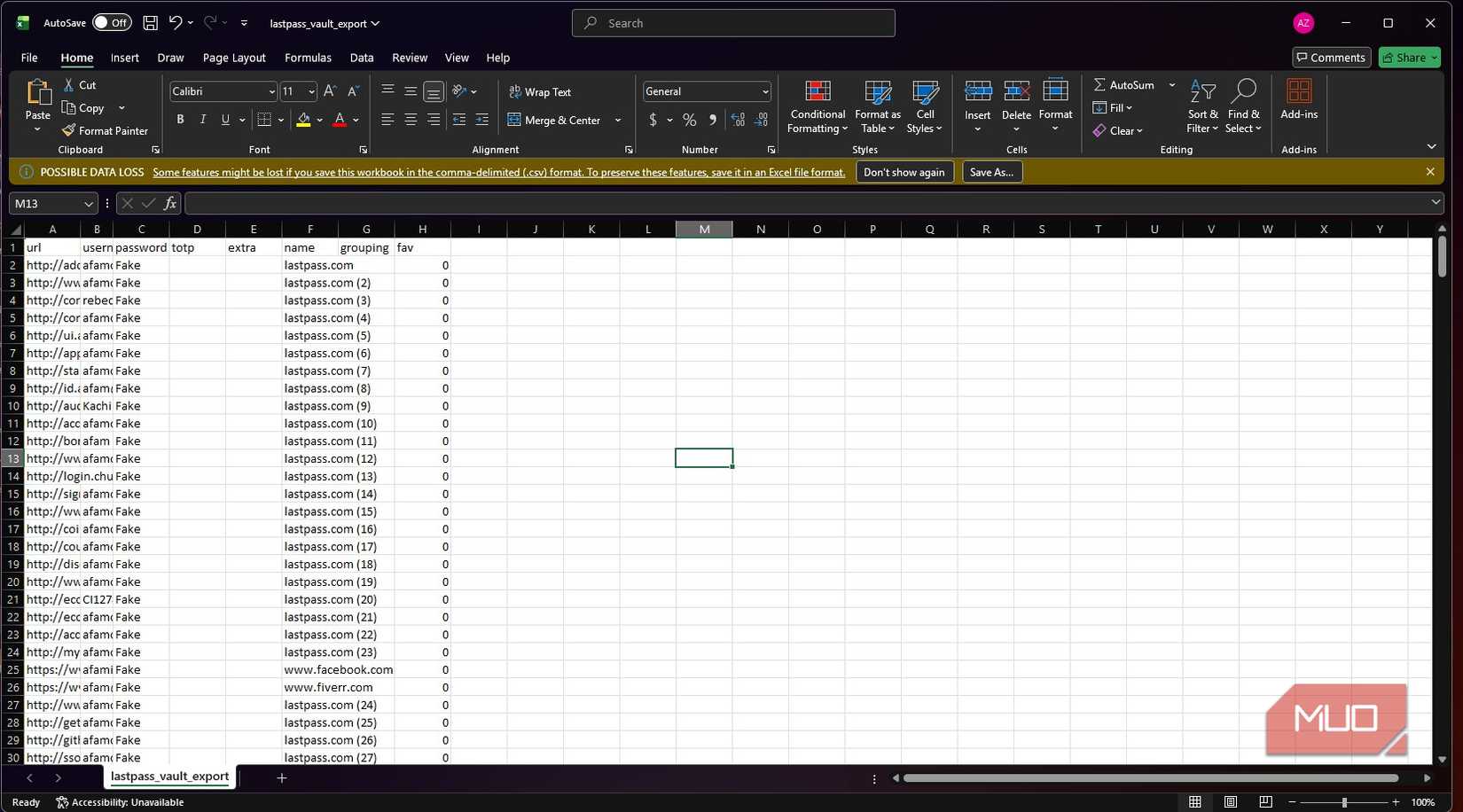Open the Find & Select magnifier

(x=1243, y=92)
